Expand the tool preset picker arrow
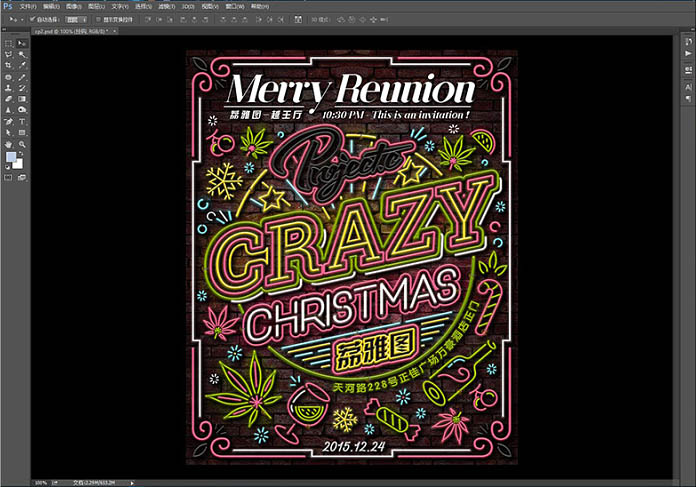Image resolution: width=696 pixels, height=487 pixels. coord(21,19)
